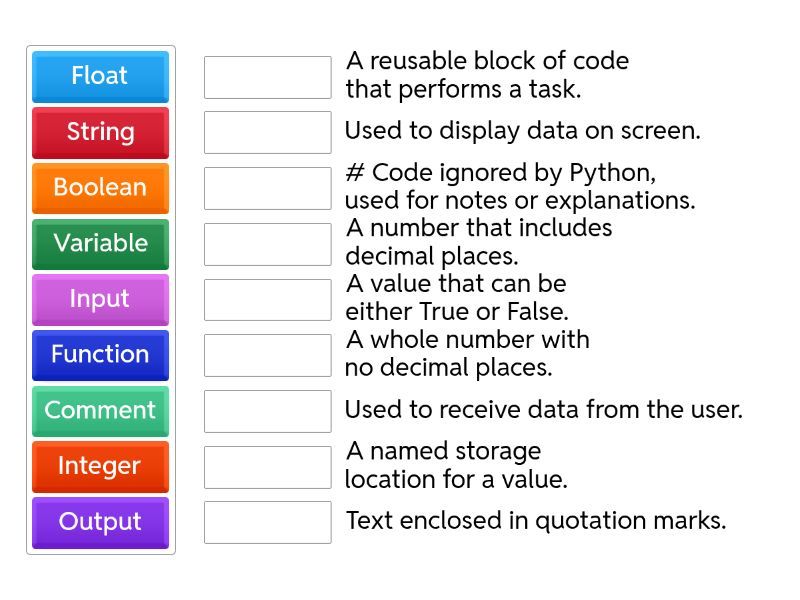800x600 pixels.
Task: Choose the purple Input tile
Action: click(100, 299)
